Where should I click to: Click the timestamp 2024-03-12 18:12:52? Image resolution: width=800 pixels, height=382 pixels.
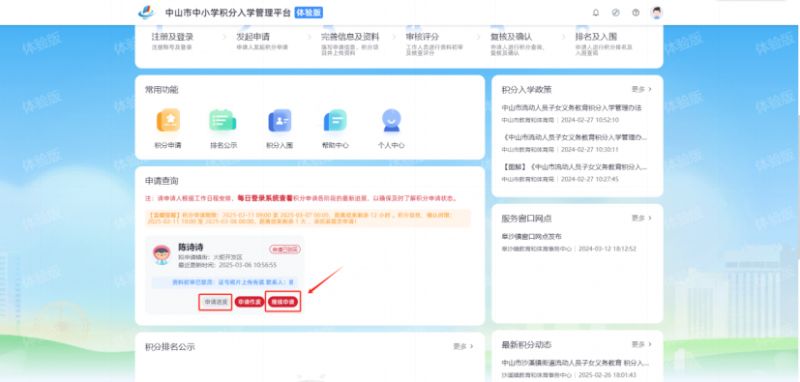(x=607, y=249)
